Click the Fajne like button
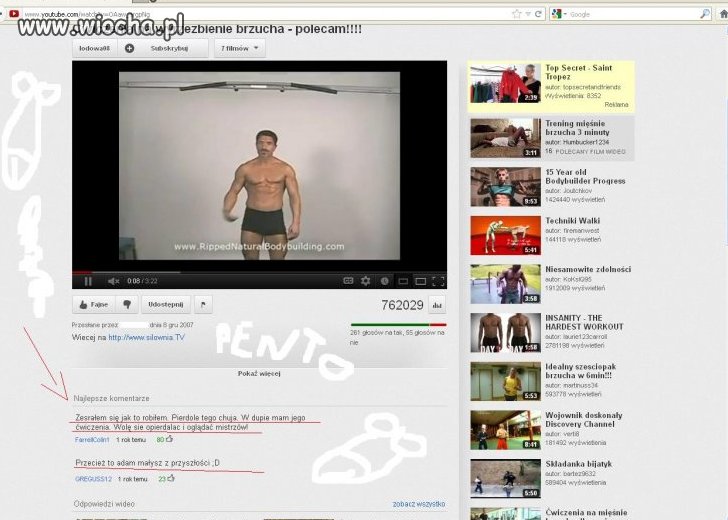This screenshot has height=520, width=728. [94, 305]
